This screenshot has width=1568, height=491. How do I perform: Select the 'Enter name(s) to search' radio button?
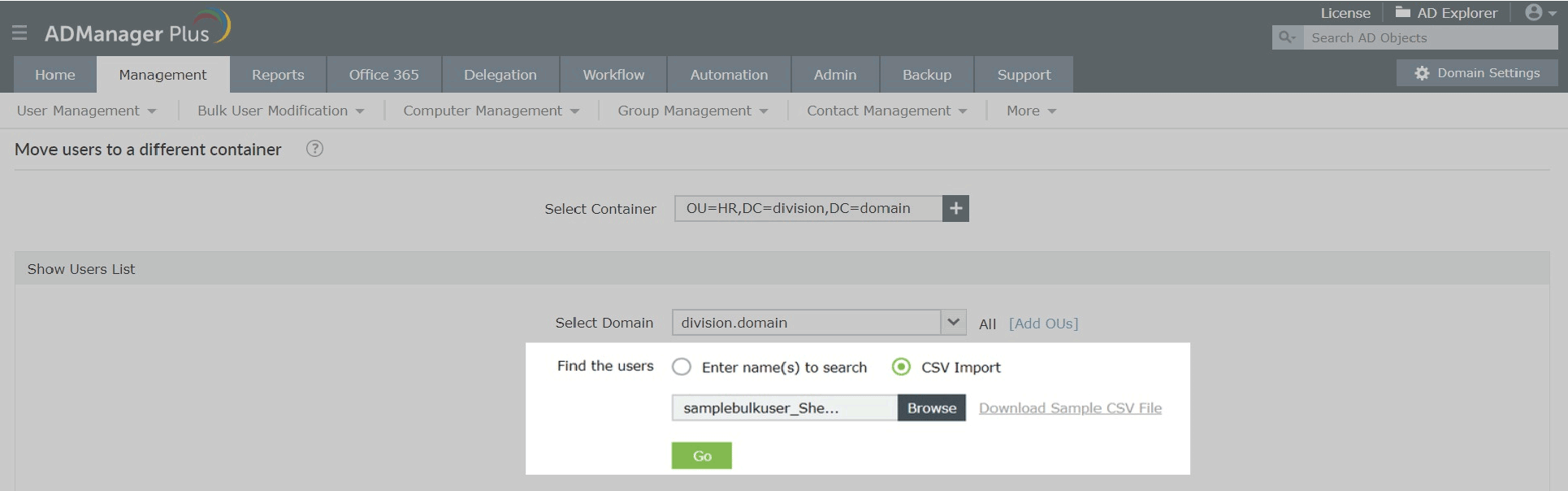682,367
